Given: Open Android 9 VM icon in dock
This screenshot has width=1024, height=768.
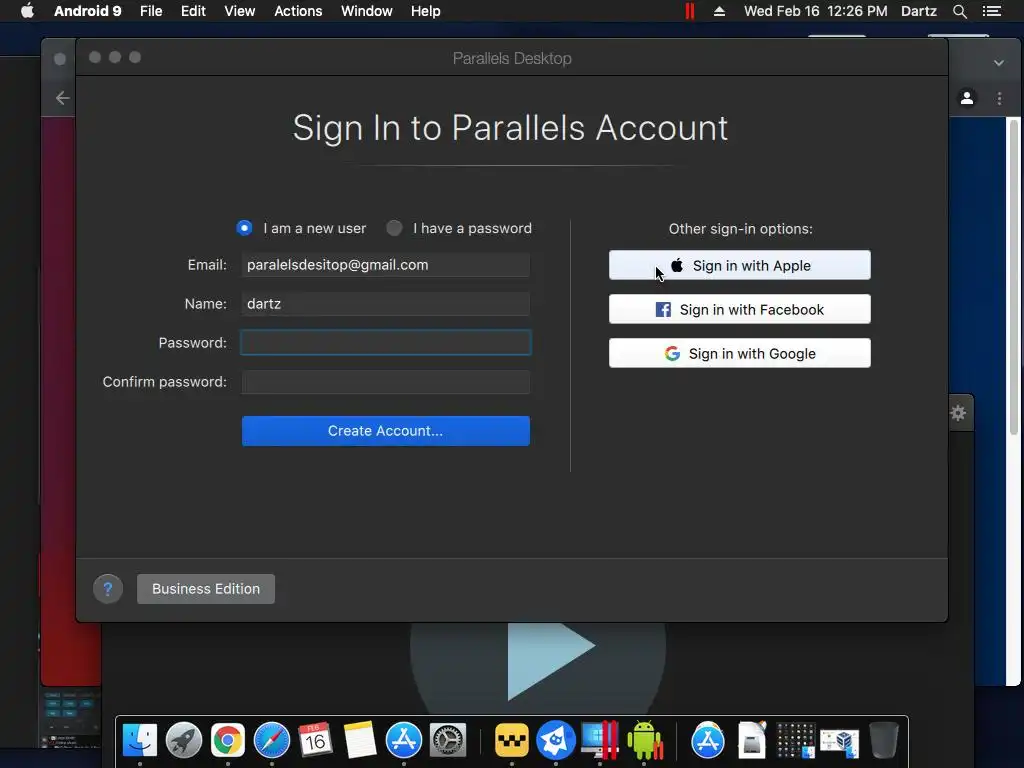Looking at the screenshot, I should (644, 741).
